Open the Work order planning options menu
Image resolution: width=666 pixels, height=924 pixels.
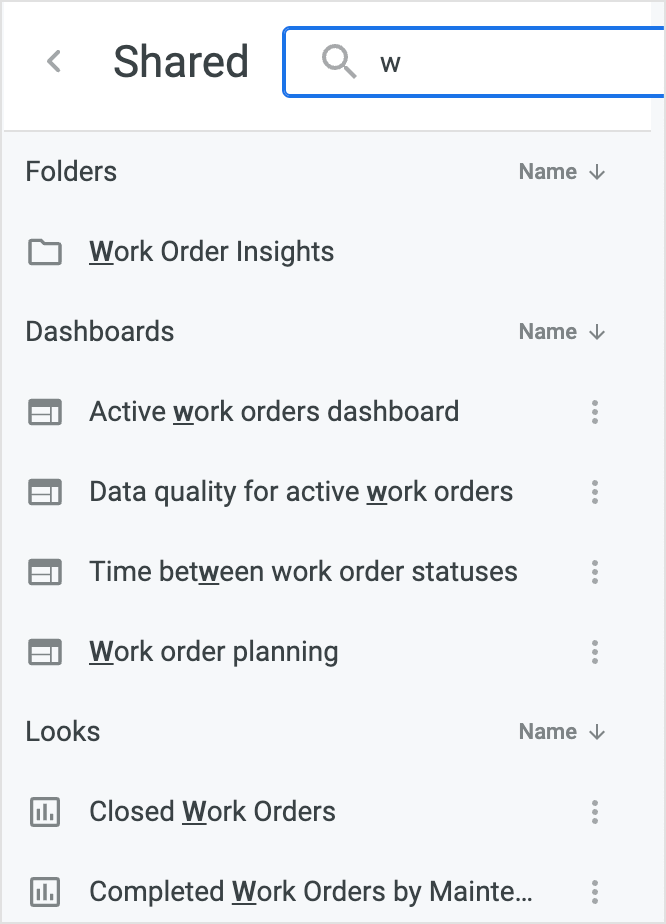(595, 652)
